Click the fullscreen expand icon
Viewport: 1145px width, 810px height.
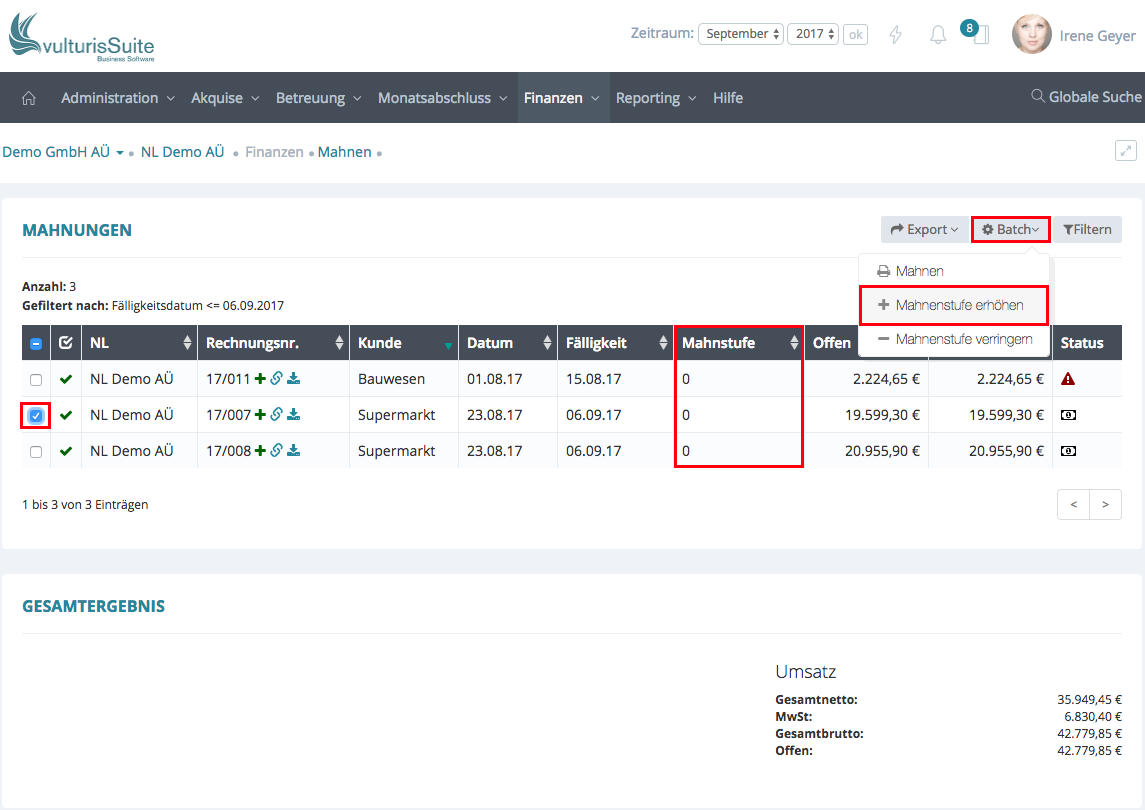point(1126,151)
